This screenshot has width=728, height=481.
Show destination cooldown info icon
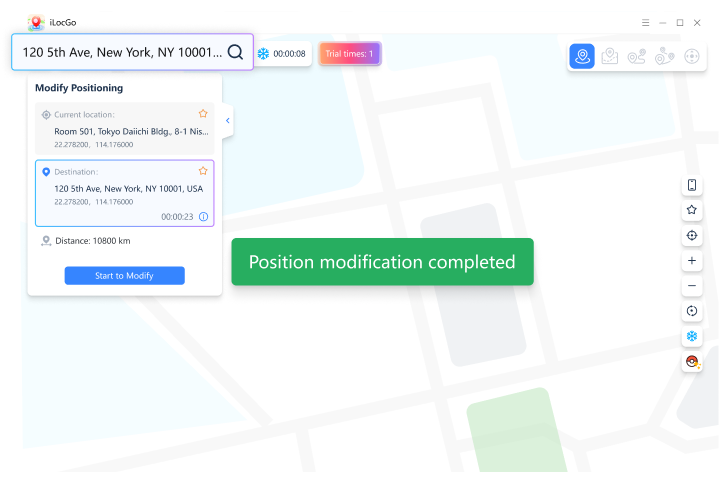(203, 217)
